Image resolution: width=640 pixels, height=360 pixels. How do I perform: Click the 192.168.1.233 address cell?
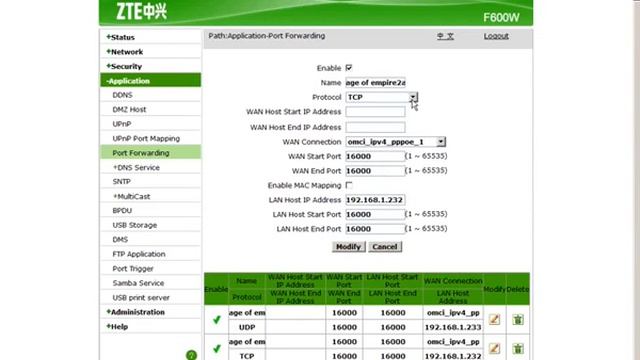(x=453, y=327)
